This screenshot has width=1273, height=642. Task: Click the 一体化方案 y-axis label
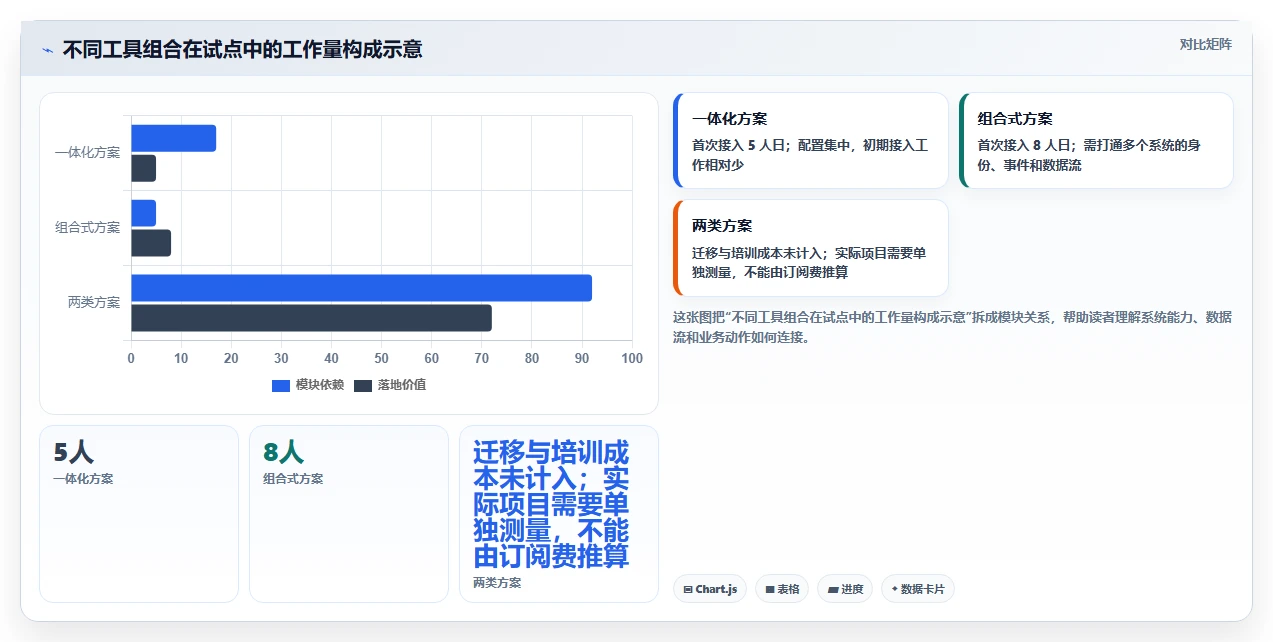coord(87,153)
